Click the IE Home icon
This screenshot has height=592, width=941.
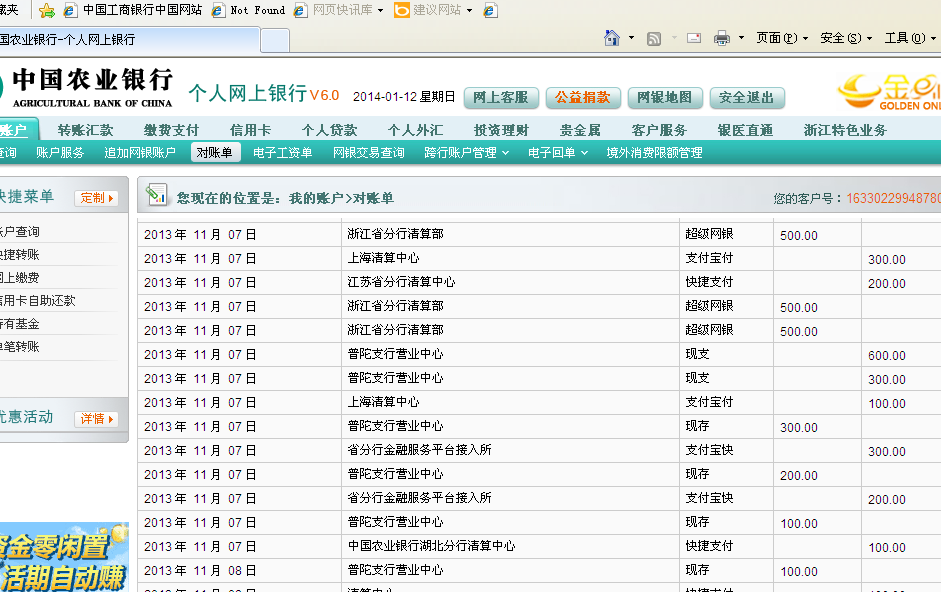(612, 38)
